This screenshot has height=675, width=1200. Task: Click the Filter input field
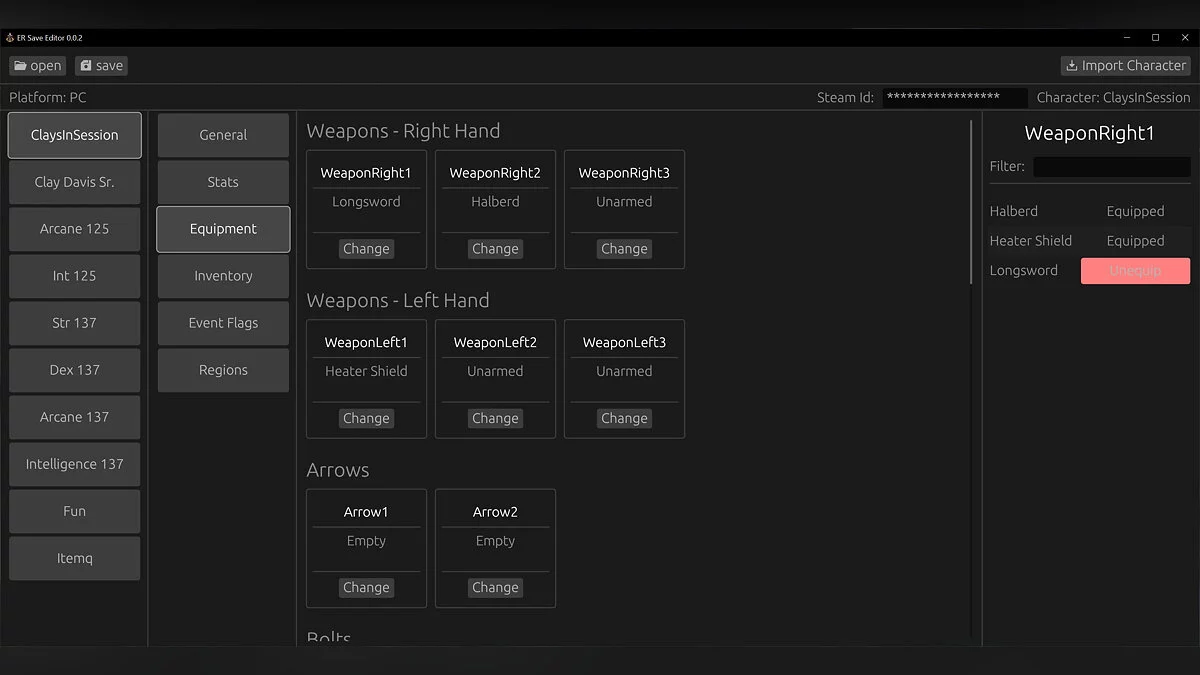pos(1112,166)
